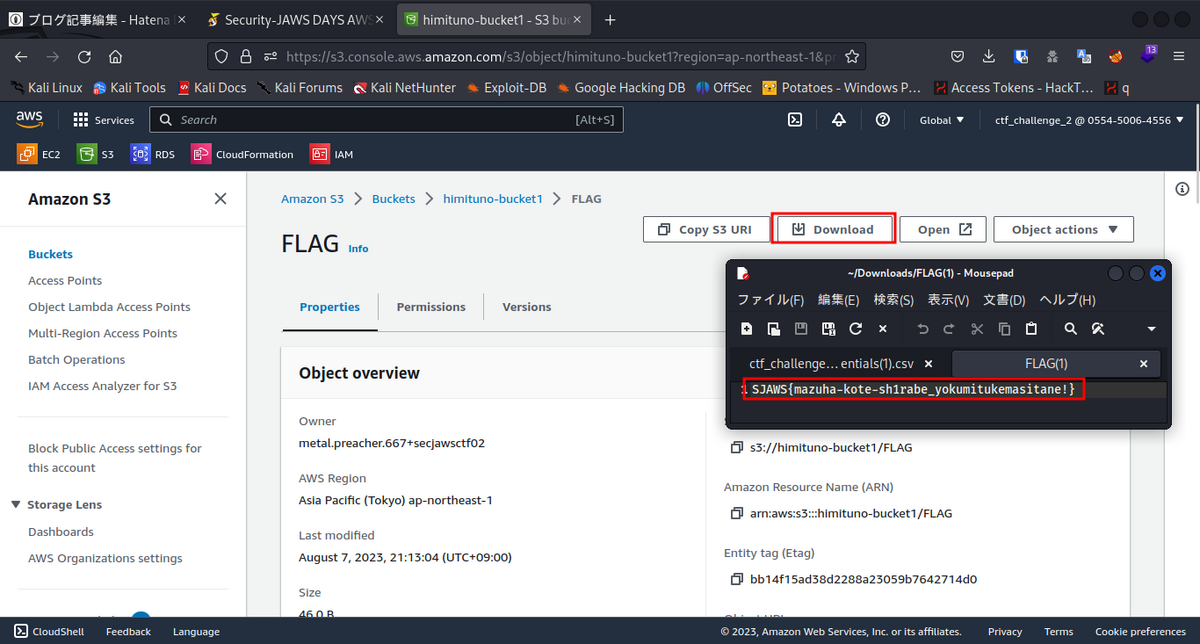Viewport: 1200px width, 644px height.
Task: Expand the Mousepad toolbar overflow arrow
Action: coord(1151,328)
